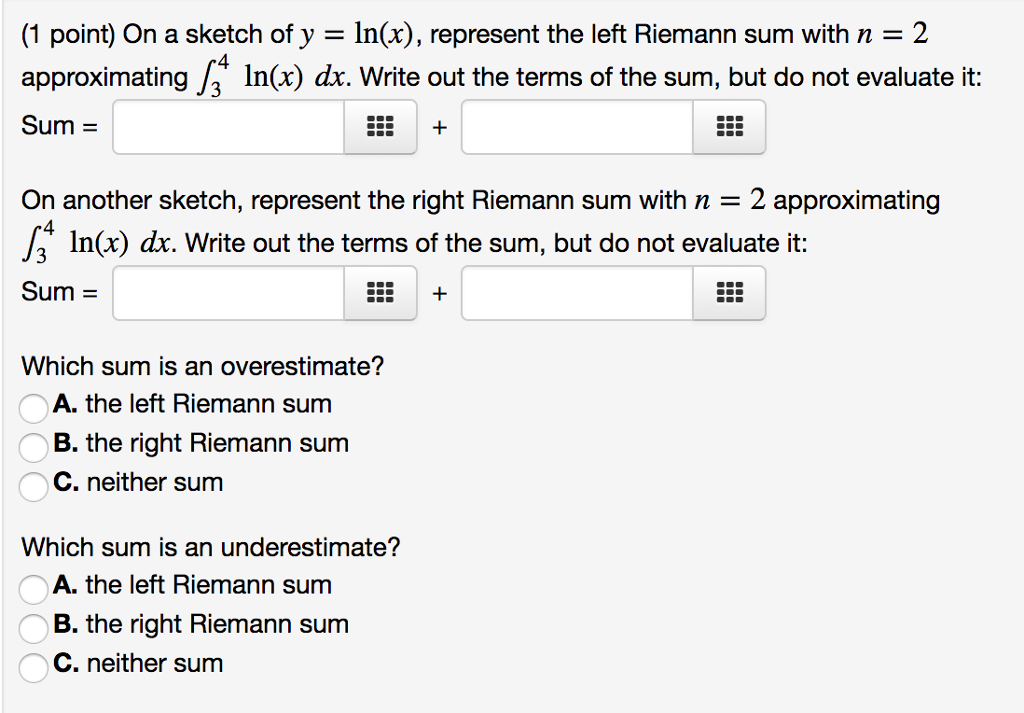Click the second left Riemann sum input box
Image resolution: width=1024 pixels, height=713 pixels.
(x=577, y=126)
